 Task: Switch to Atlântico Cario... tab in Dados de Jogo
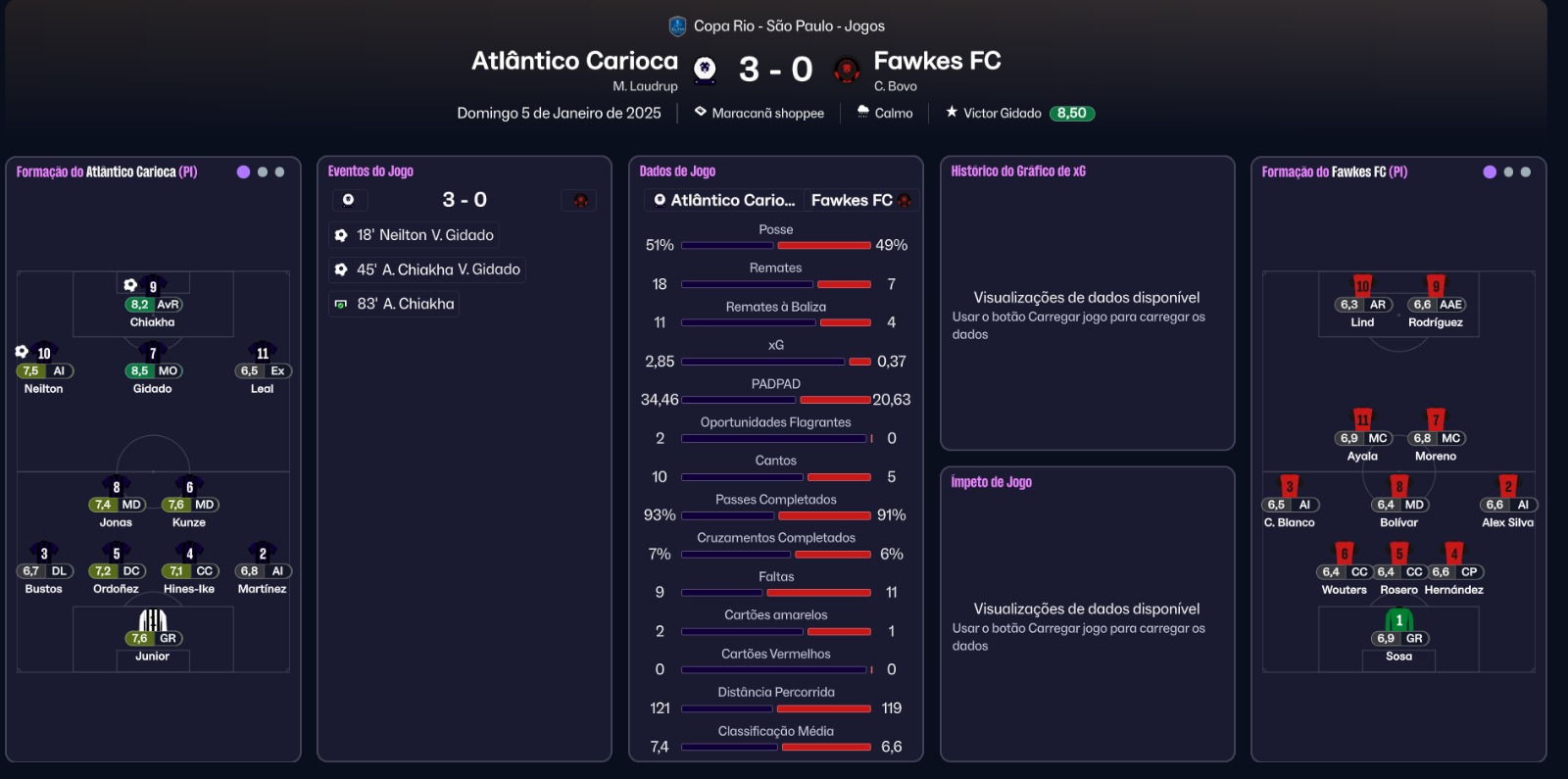point(723,200)
